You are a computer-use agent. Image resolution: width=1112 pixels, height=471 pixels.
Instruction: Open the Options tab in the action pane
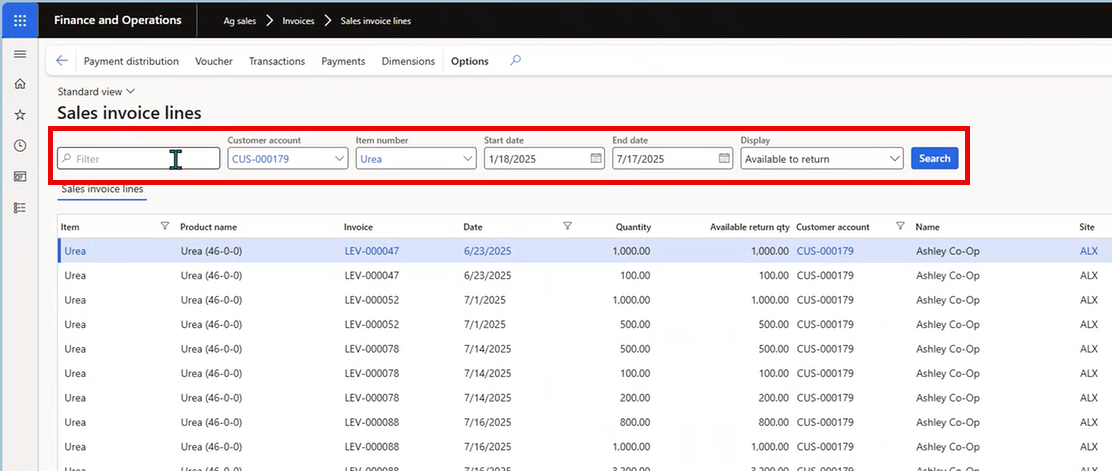coord(469,61)
